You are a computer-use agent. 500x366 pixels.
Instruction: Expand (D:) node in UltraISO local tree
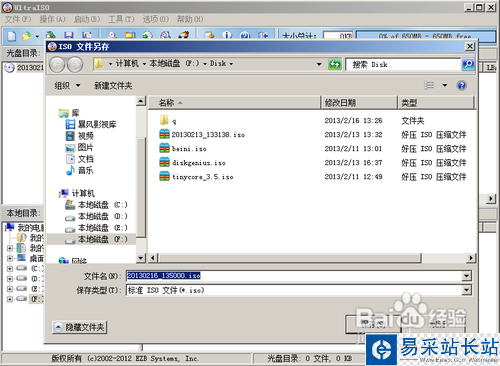coord(10,279)
